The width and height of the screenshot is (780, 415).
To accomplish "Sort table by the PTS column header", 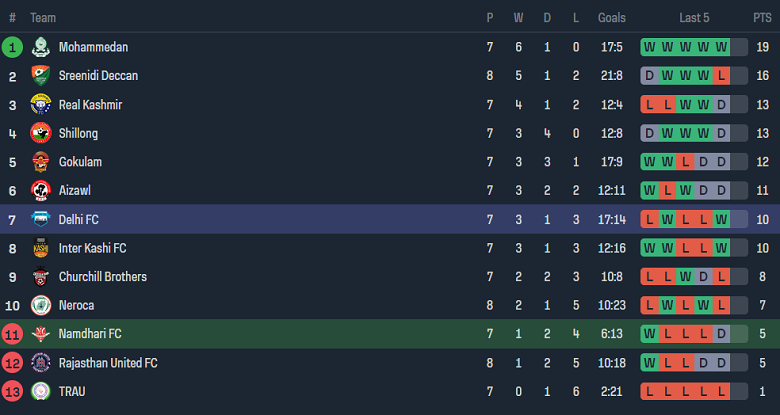I will [762, 18].
